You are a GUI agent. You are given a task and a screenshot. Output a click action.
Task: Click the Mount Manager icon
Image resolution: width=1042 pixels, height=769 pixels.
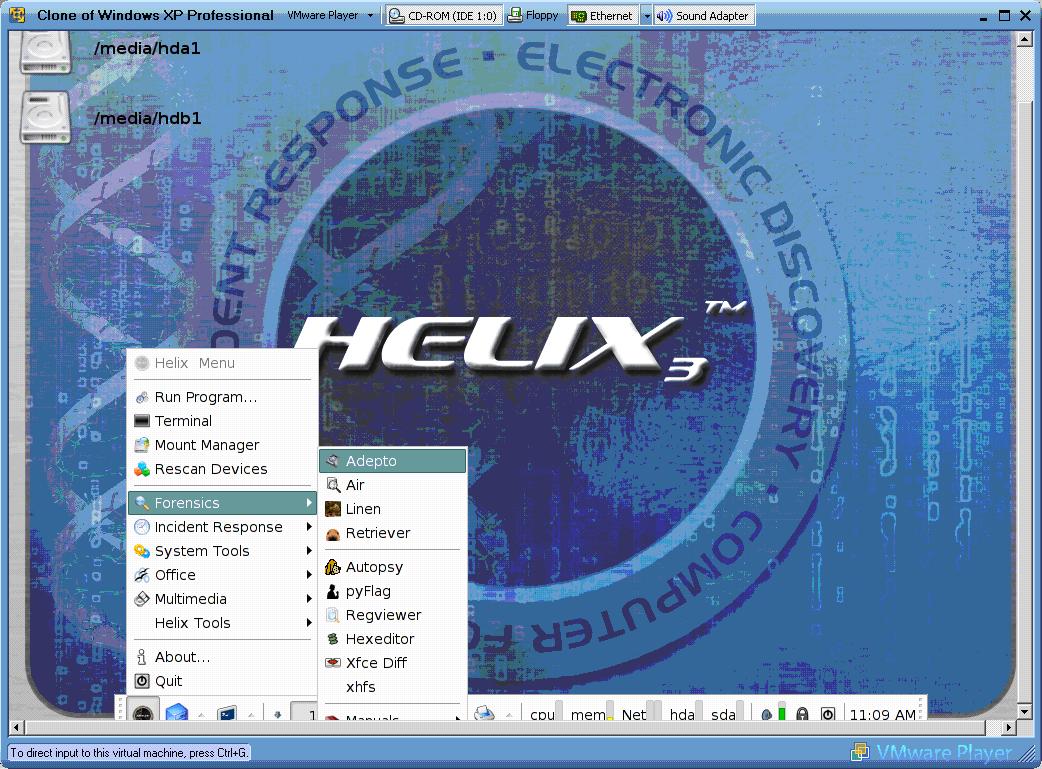[142, 445]
